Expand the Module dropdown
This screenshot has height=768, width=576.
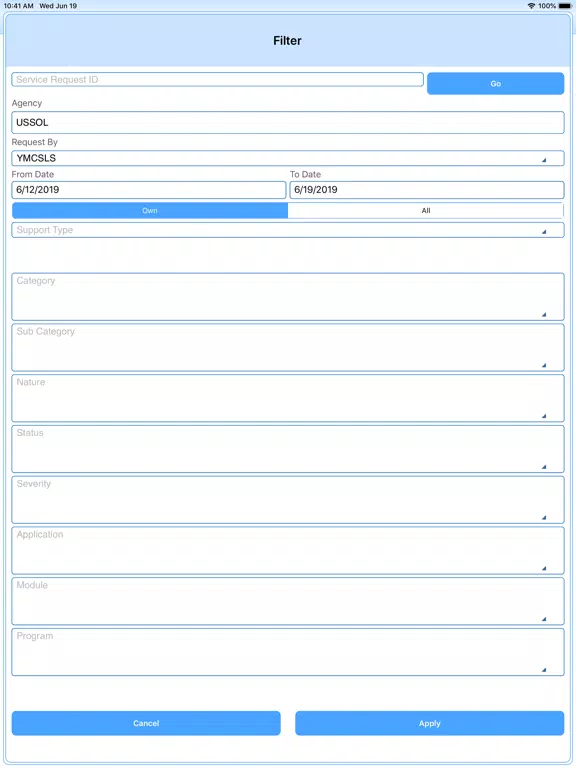pos(288,601)
